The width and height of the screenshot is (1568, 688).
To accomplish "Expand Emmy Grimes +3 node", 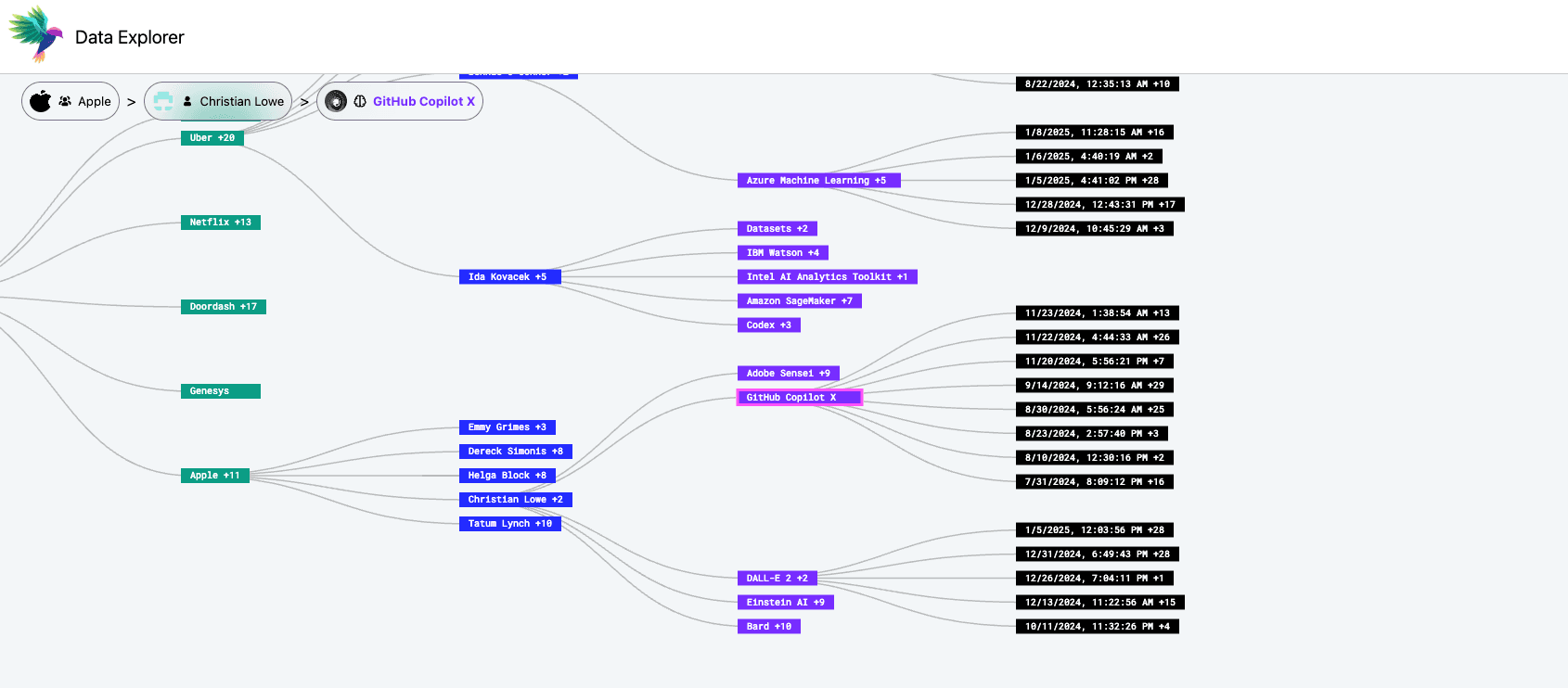I will tap(508, 427).
